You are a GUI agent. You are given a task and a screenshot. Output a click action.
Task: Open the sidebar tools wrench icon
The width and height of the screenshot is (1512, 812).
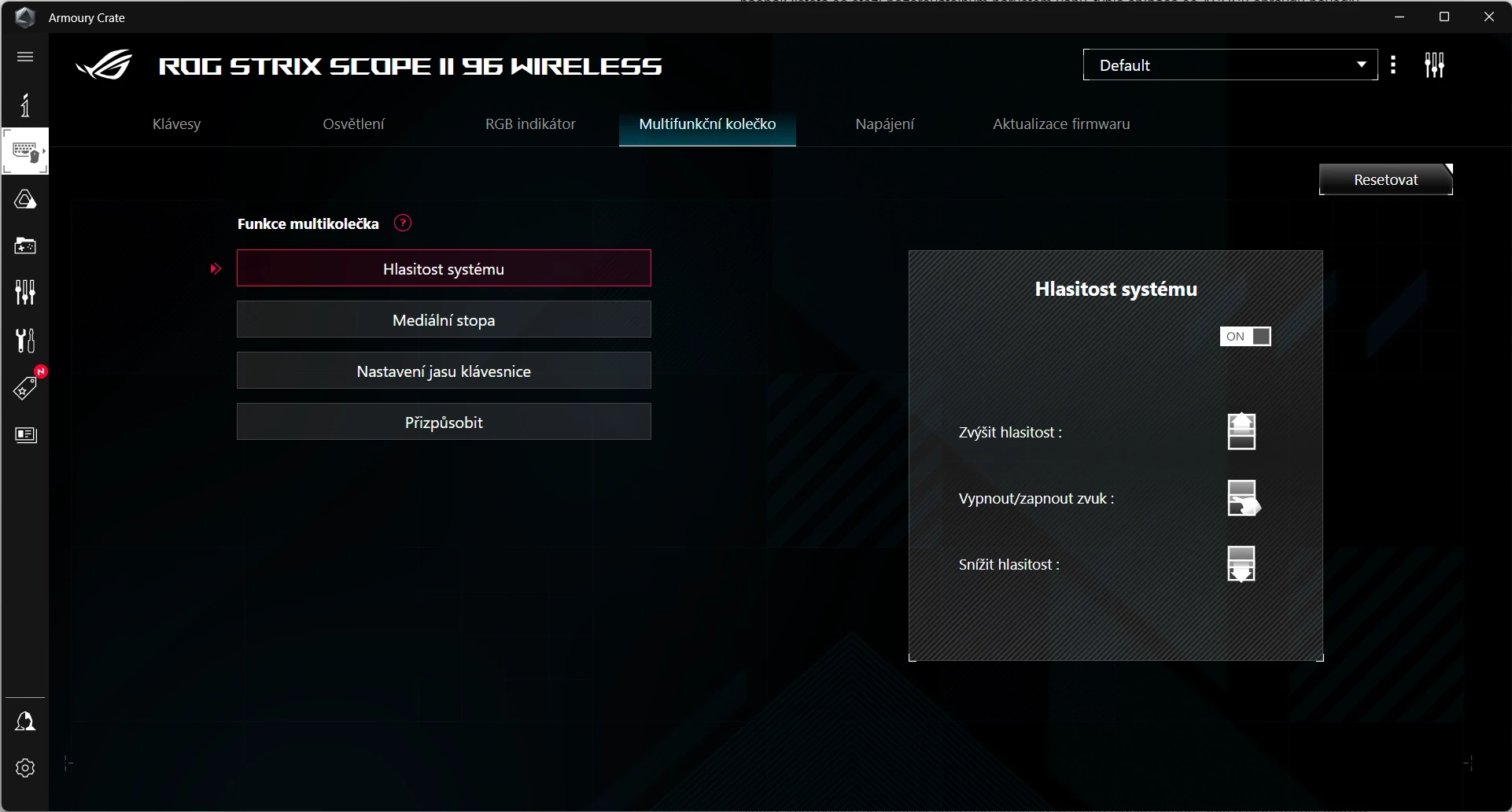25,341
